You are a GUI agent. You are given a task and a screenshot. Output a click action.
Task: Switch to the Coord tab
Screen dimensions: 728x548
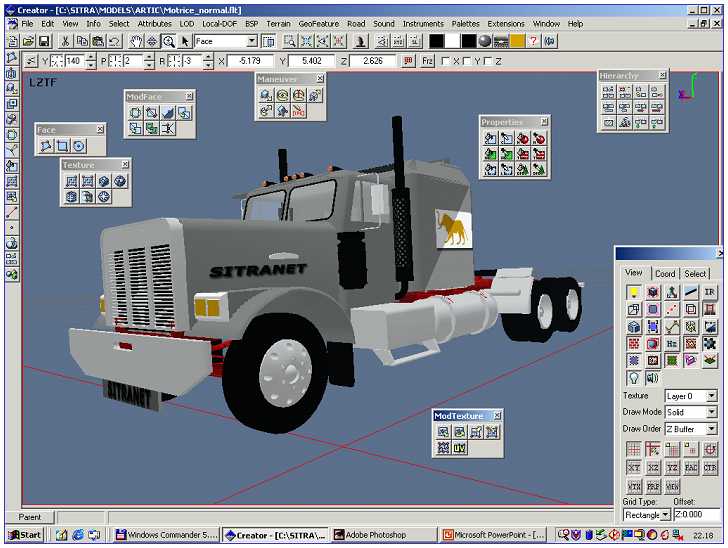click(x=665, y=274)
